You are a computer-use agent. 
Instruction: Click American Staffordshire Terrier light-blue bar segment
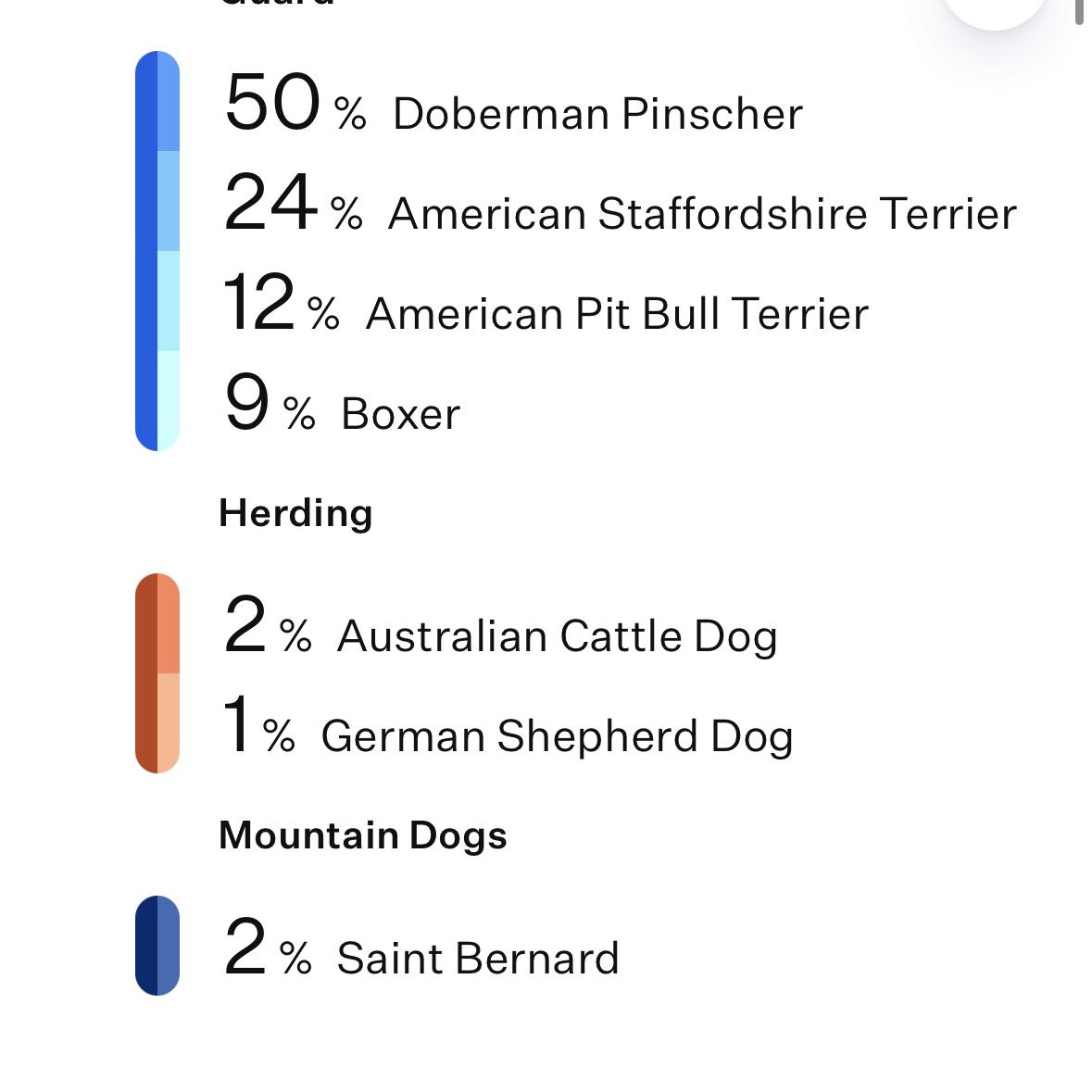[169, 201]
